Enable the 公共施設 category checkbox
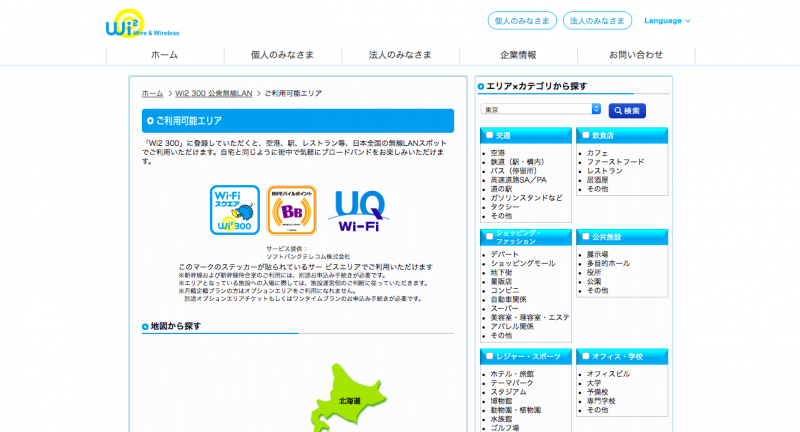Screen dimensions: 800x432 [x=585, y=237]
